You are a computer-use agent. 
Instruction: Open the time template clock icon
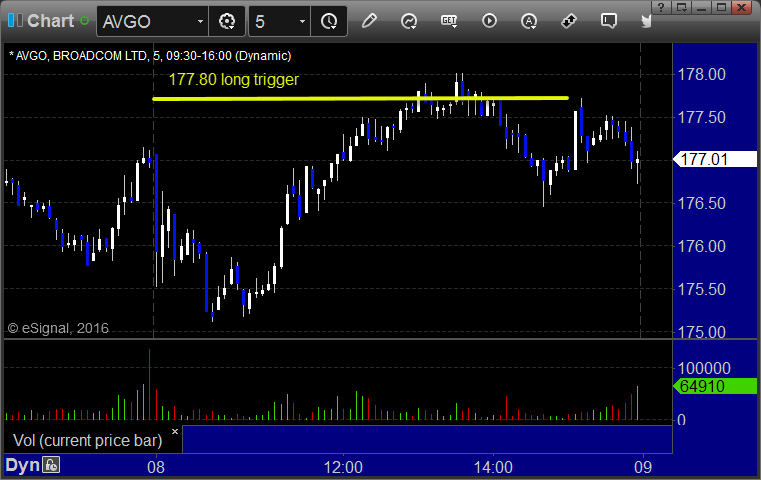pyautogui.click(x=329, y=21)
